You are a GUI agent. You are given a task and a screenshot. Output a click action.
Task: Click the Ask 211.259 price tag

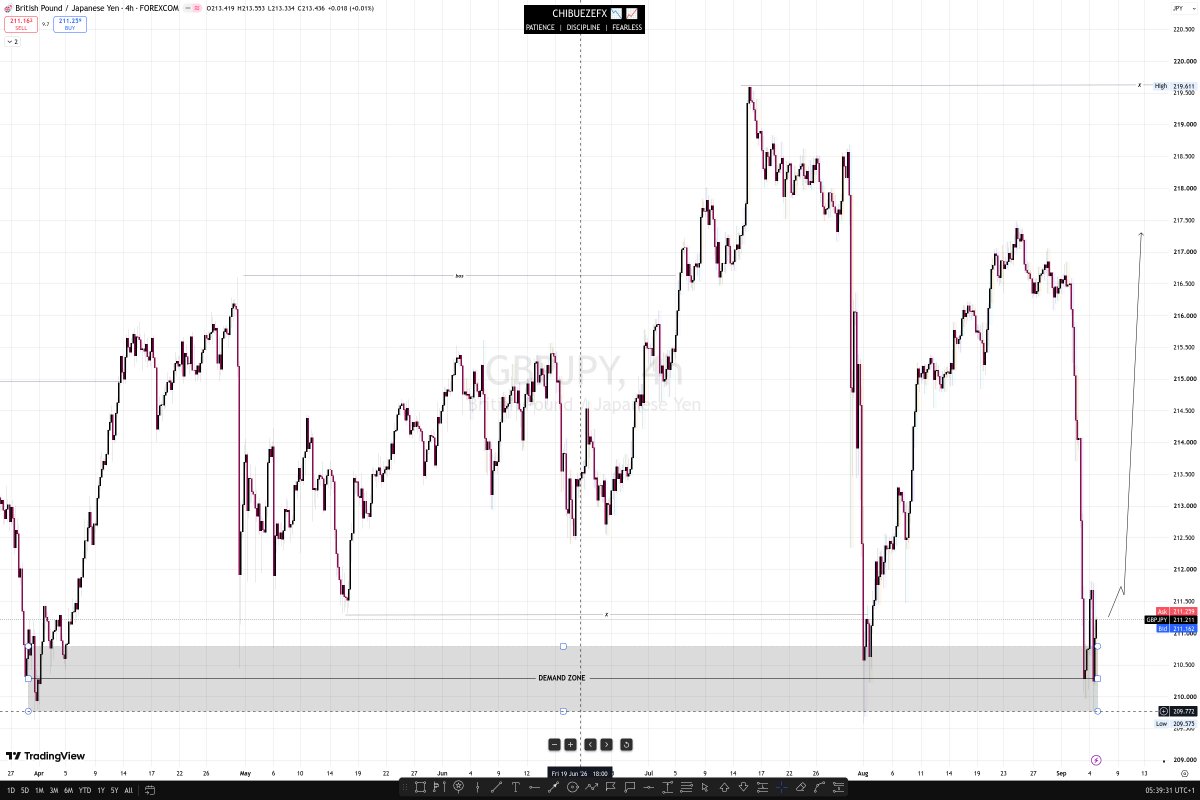coord(1176,611)
